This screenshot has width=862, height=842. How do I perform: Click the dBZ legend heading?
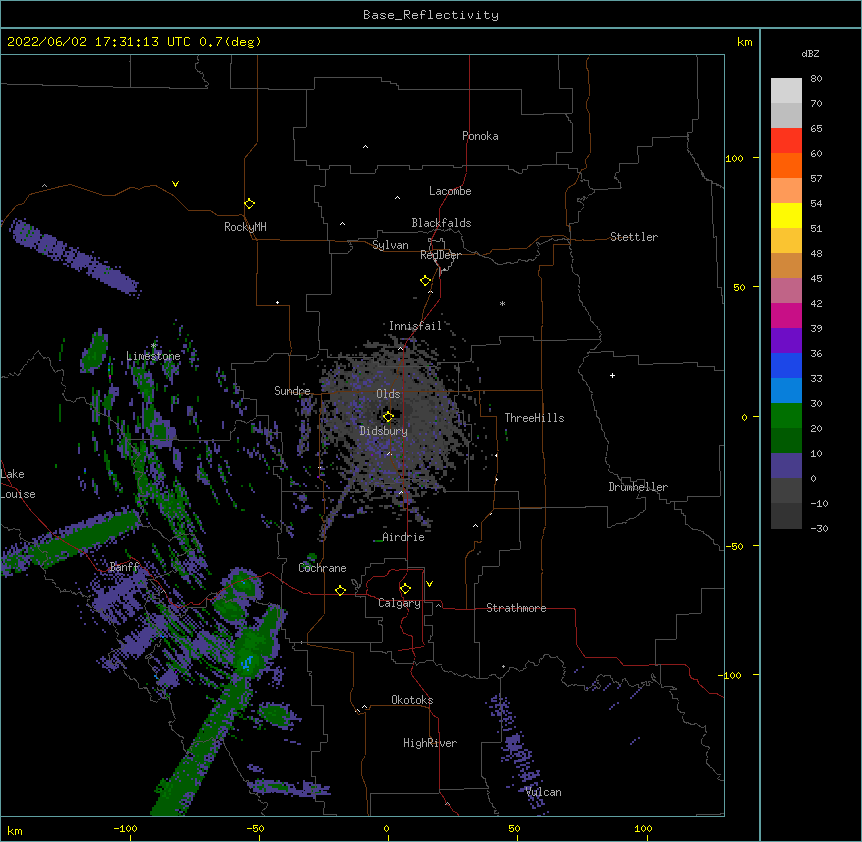pyautogui.click(x=810, y=54)
